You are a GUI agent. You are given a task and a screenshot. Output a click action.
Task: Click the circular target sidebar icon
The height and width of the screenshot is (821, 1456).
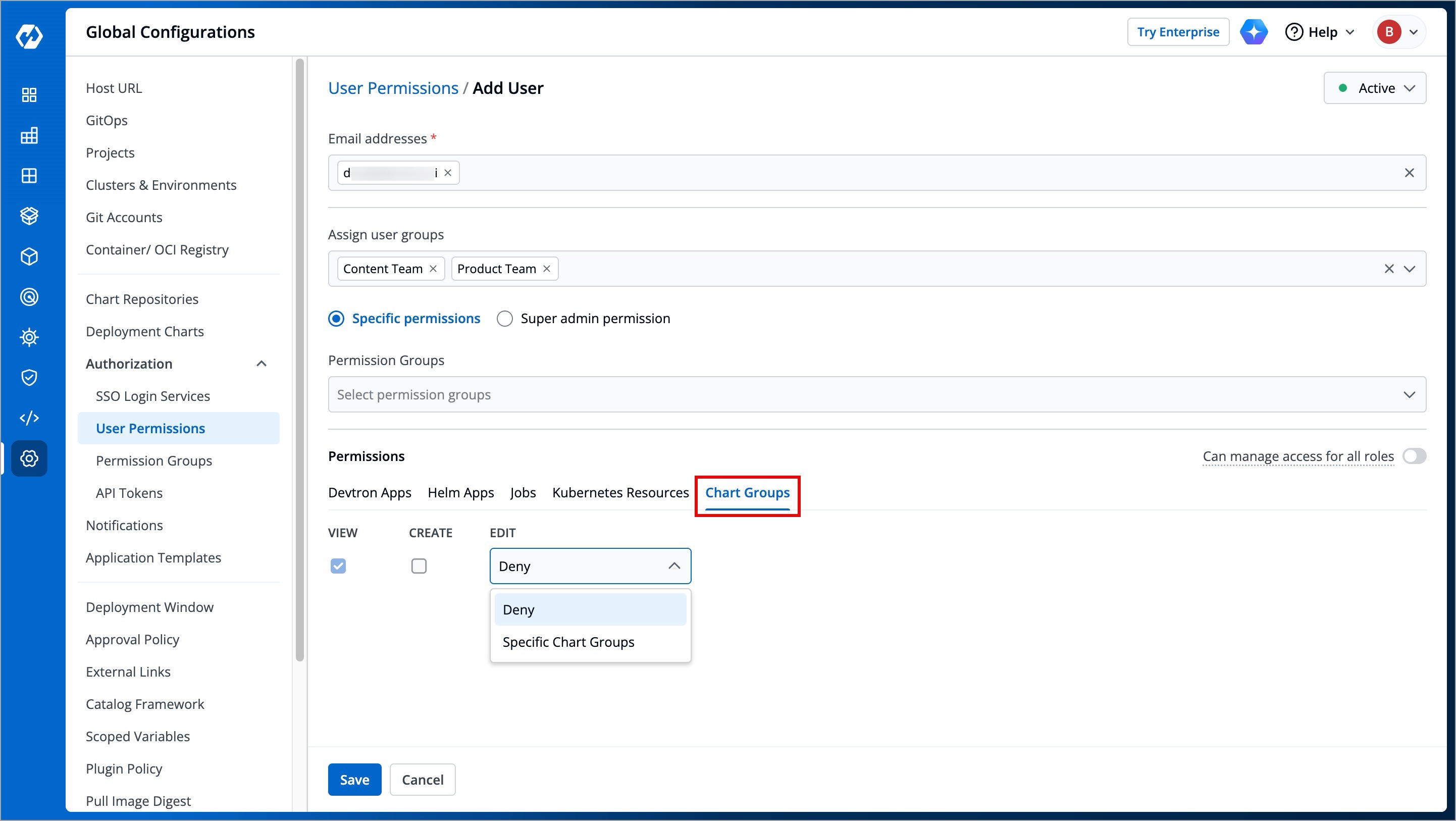point(29,297)
